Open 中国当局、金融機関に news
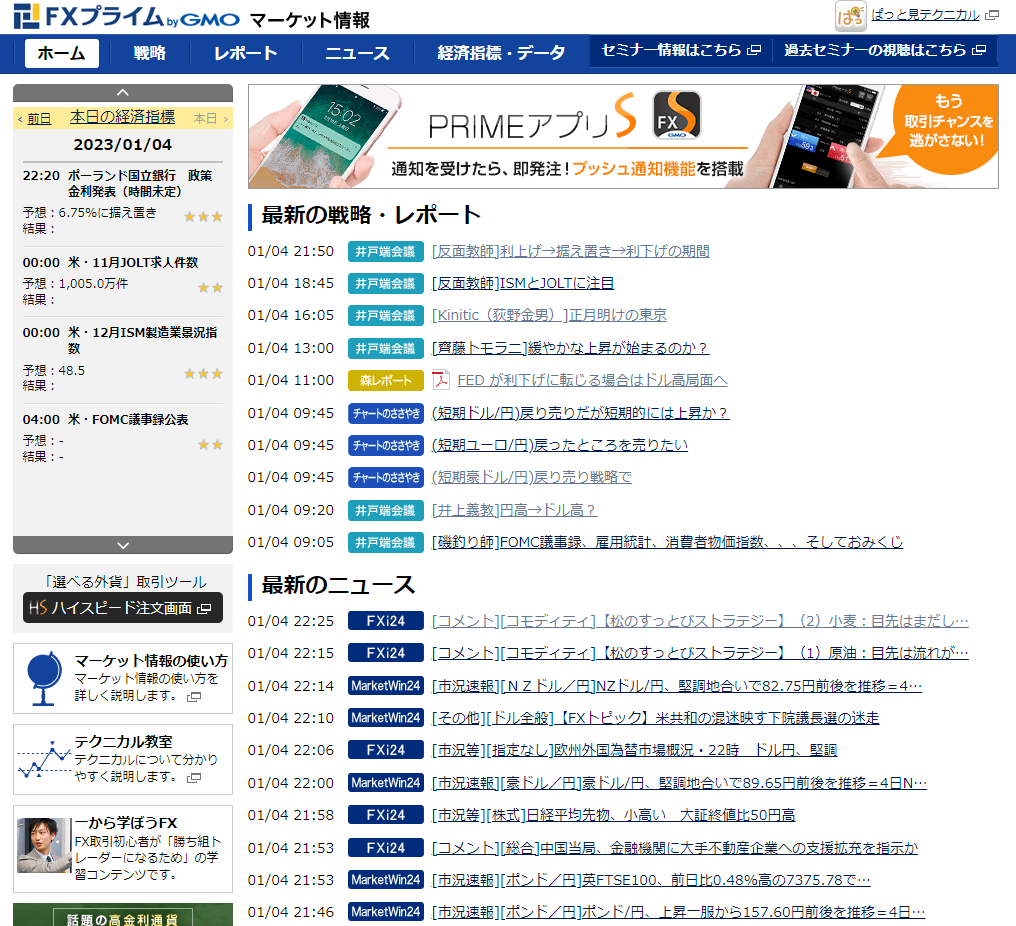Screen dimensions: 1016x926 (x=675, y=848)
